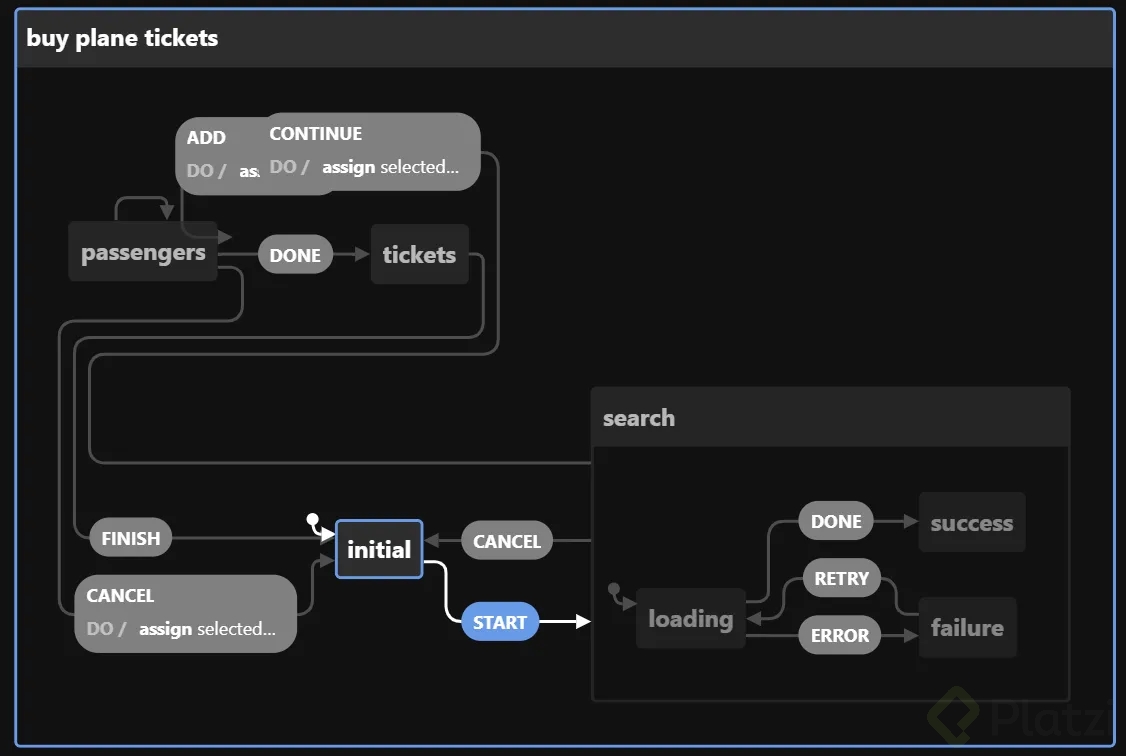Click the search state header
This screenshot has width=1126, height=756.
[639, 418]
